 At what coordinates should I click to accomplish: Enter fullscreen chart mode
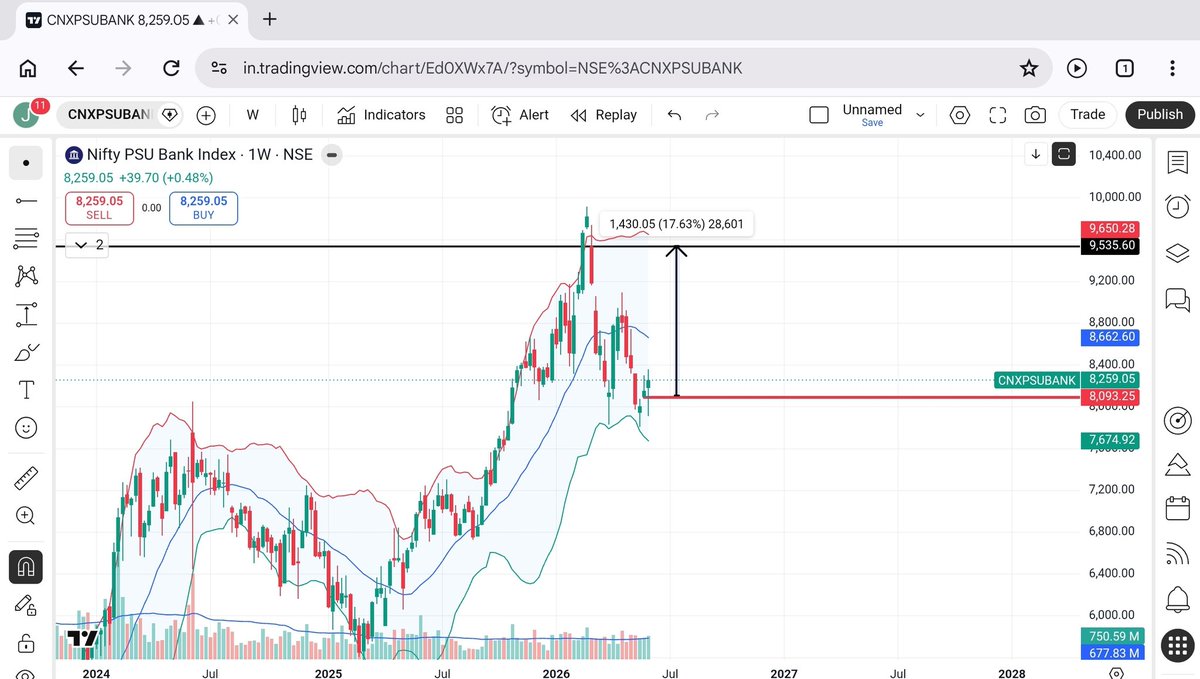(x=997, y=115)
